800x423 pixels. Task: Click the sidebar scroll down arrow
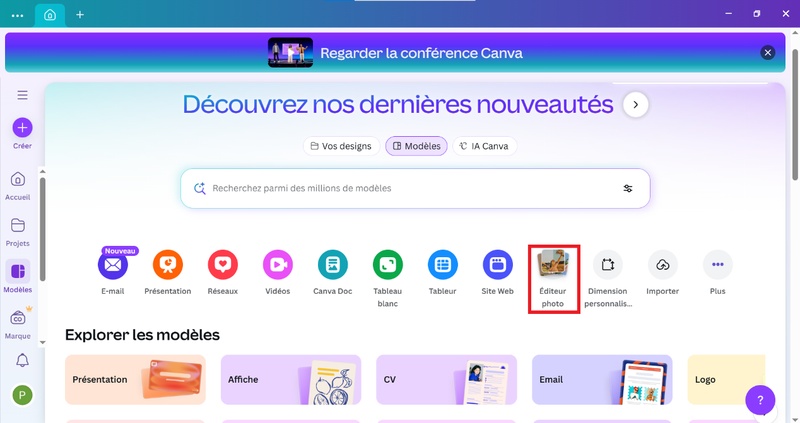(42, 342)
